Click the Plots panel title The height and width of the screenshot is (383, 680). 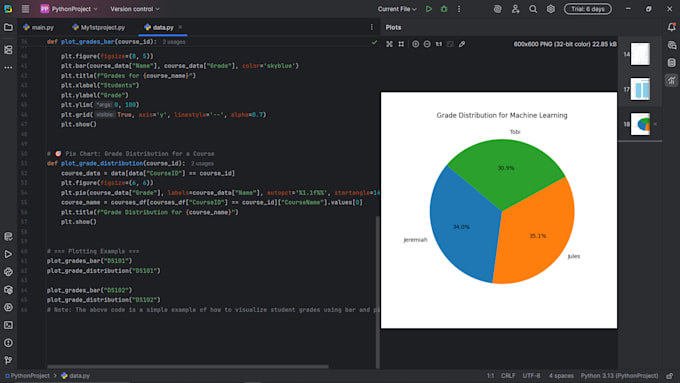click(393, 27)
